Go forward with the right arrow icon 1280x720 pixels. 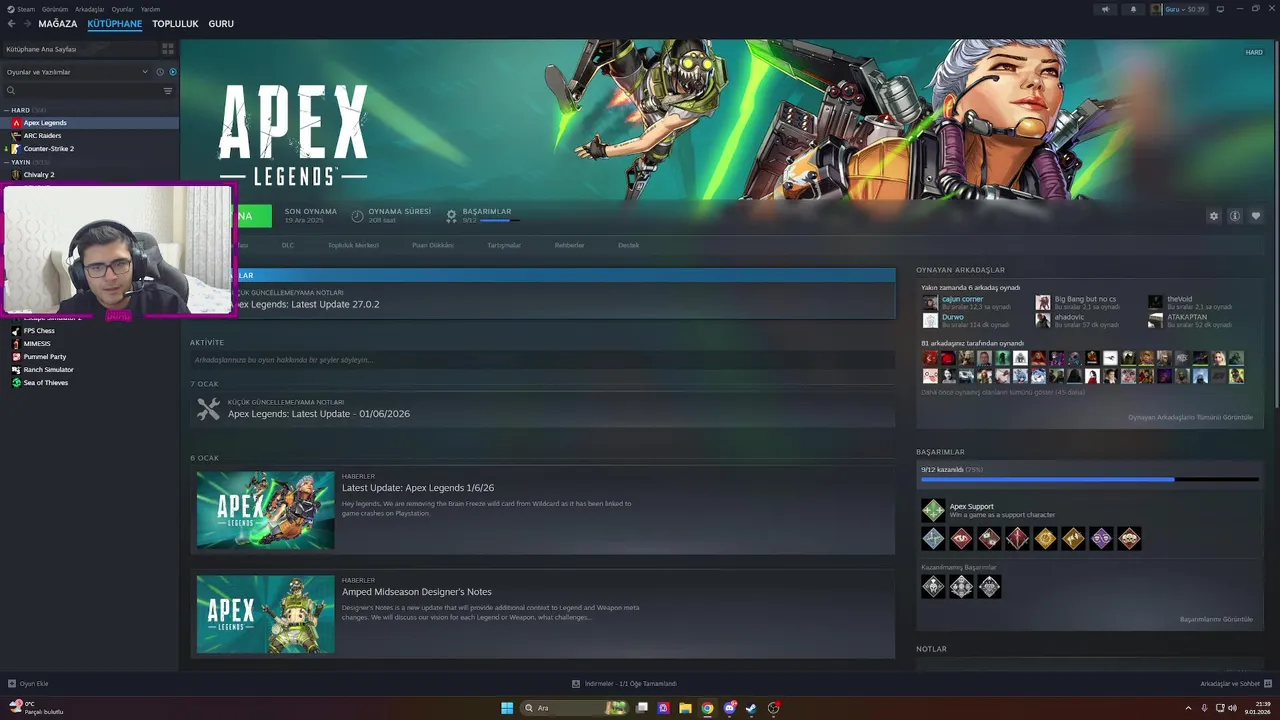(26, 24)
